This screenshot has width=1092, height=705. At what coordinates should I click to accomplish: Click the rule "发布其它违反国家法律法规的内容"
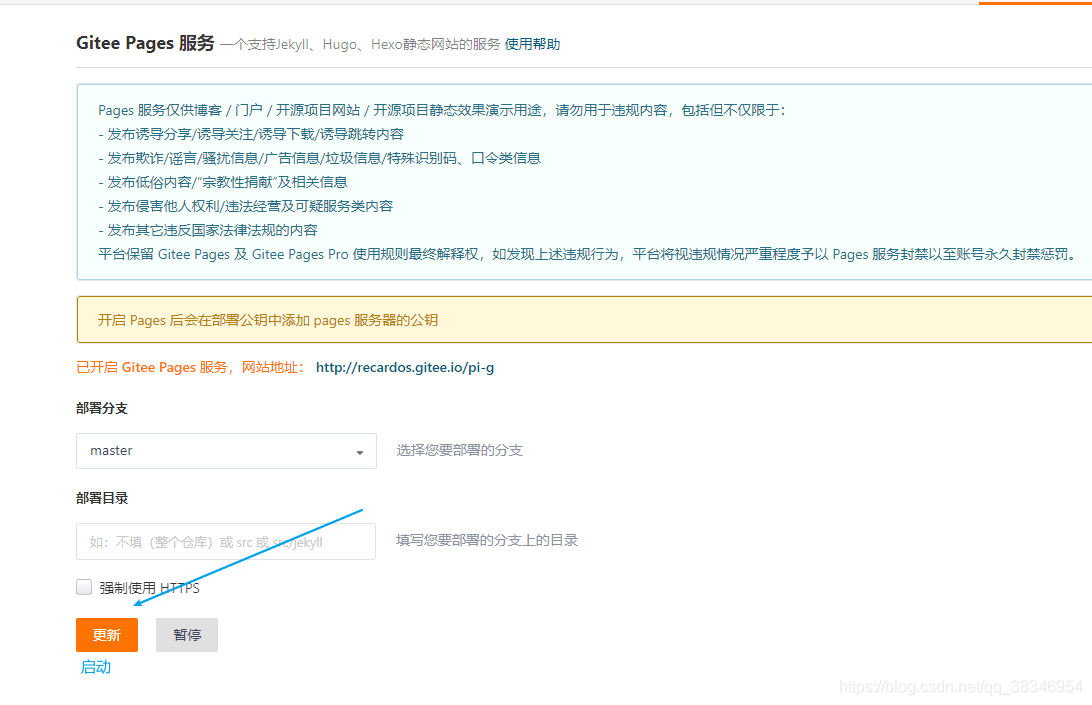[x=208, y=230]
